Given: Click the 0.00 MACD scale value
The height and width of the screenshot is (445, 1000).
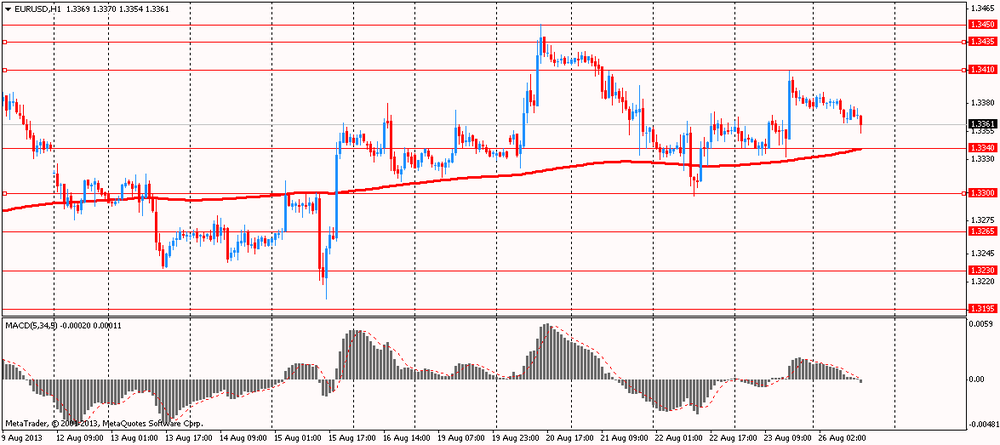Looking at the screenshot, I should point(977,379).
